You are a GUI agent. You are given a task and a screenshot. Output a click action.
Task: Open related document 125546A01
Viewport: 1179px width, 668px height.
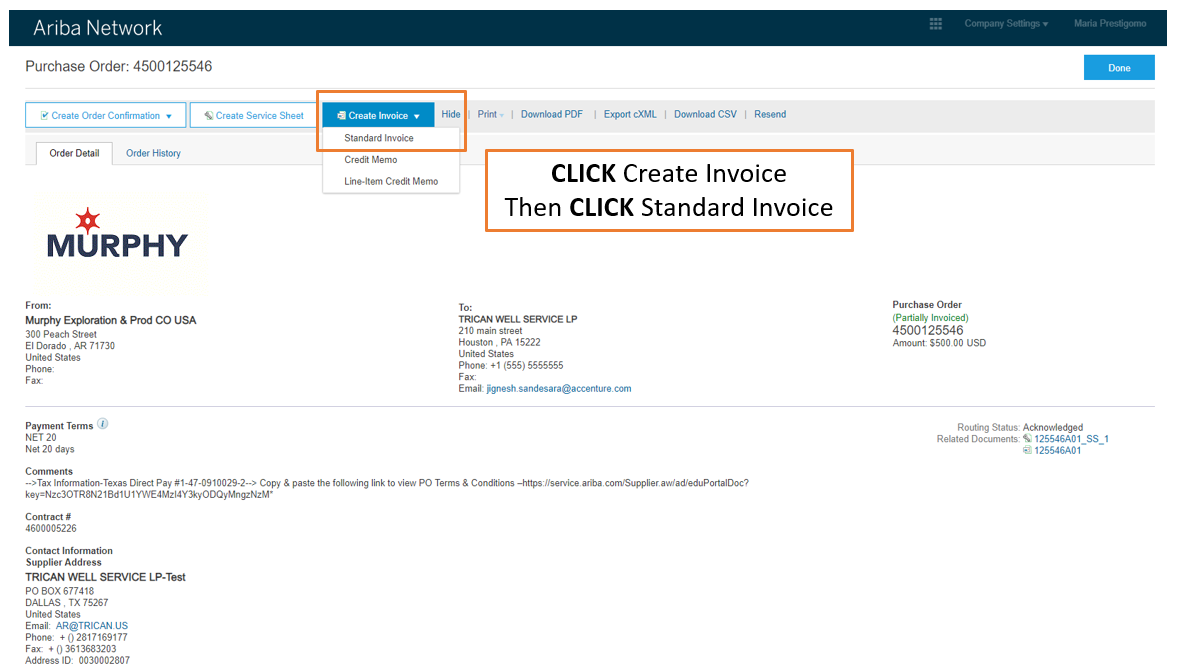pos(1057,451)
